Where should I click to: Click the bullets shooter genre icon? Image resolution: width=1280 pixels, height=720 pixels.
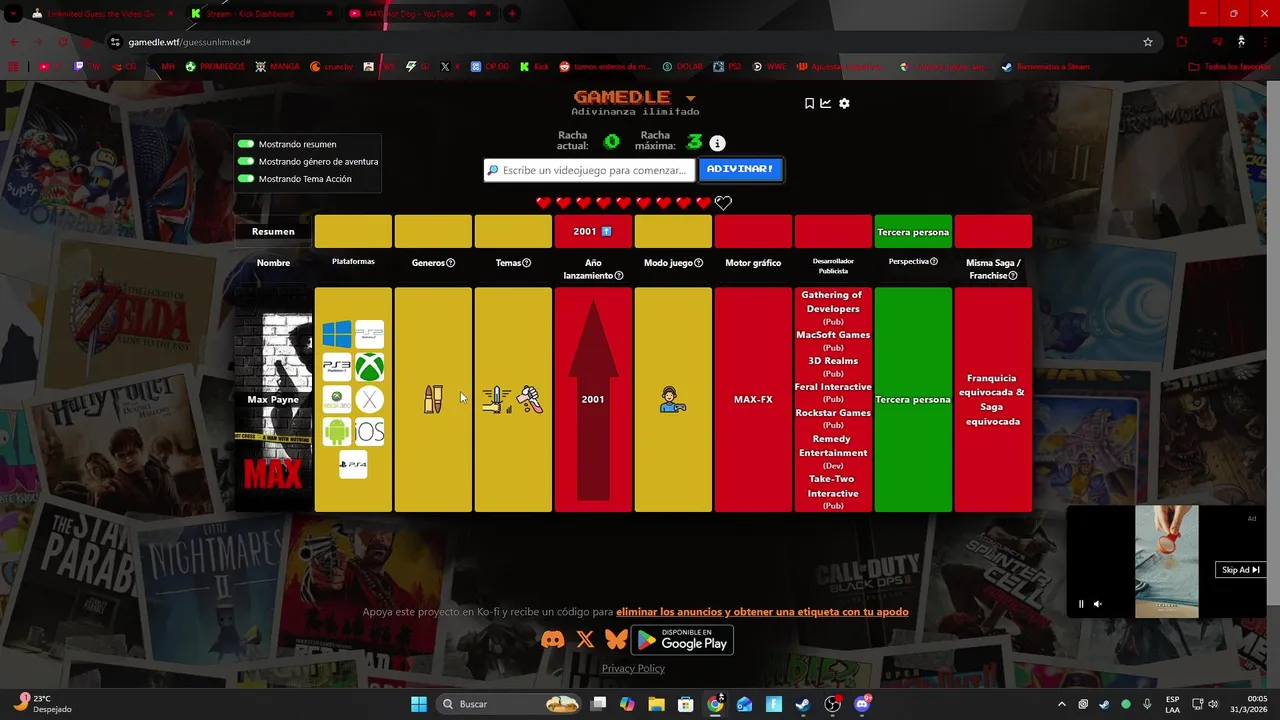(x=433, y=400)
